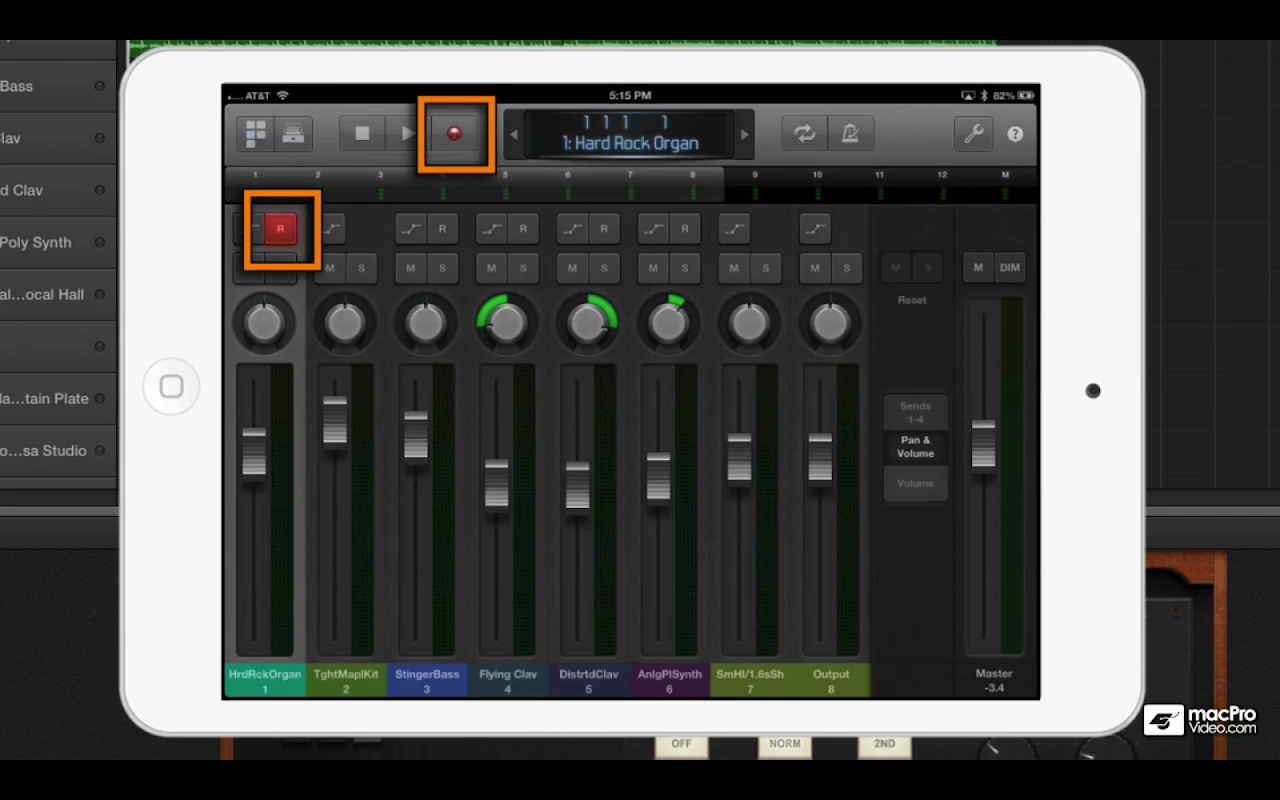Open settings with the wrench icon
Viewport: 1280px width, 800px height.
(973, 133)
